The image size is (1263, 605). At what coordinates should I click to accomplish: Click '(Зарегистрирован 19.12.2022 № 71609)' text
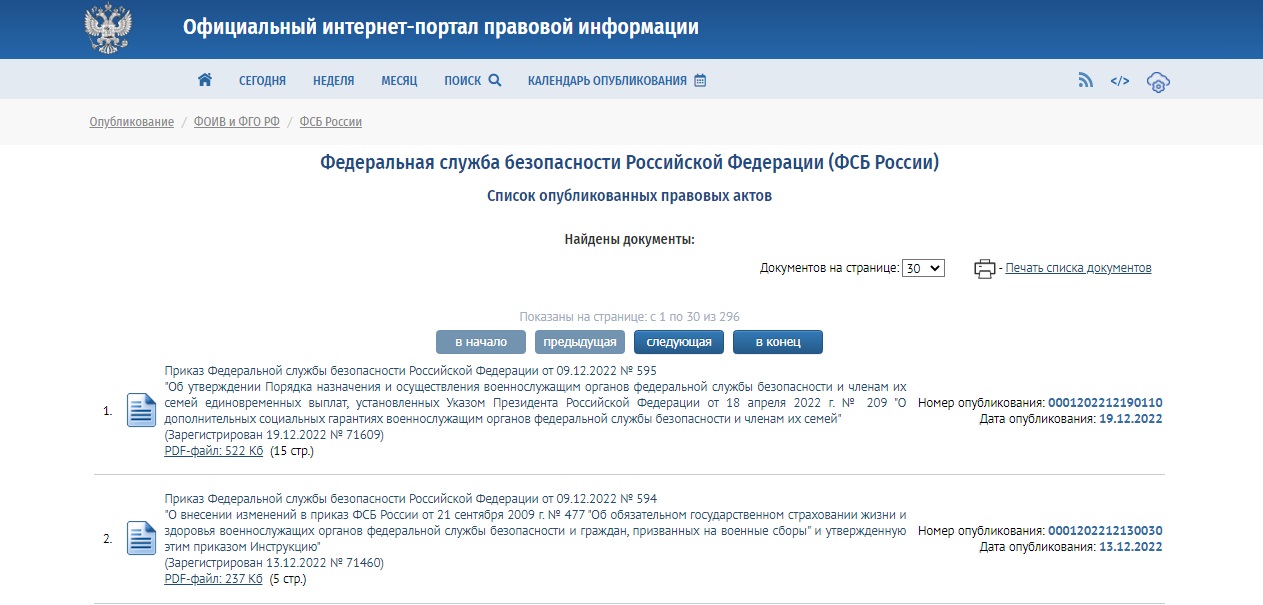(x=274, y=435)
